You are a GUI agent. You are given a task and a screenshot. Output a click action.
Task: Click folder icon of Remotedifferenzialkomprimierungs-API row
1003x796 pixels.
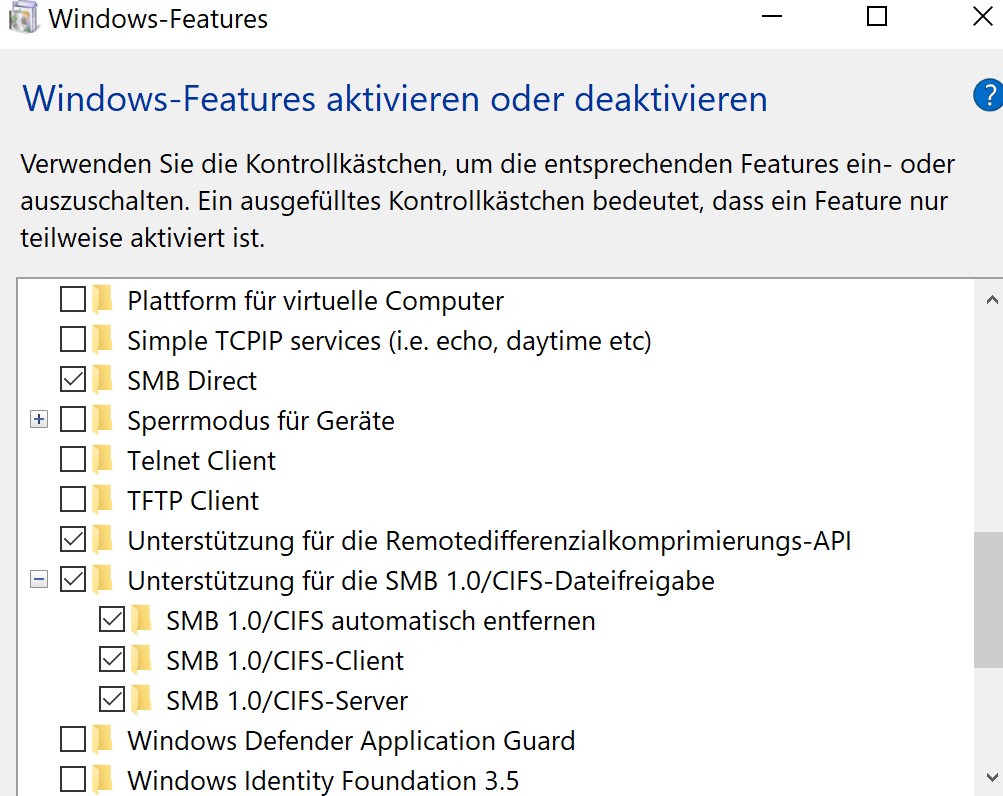[102, 539]
